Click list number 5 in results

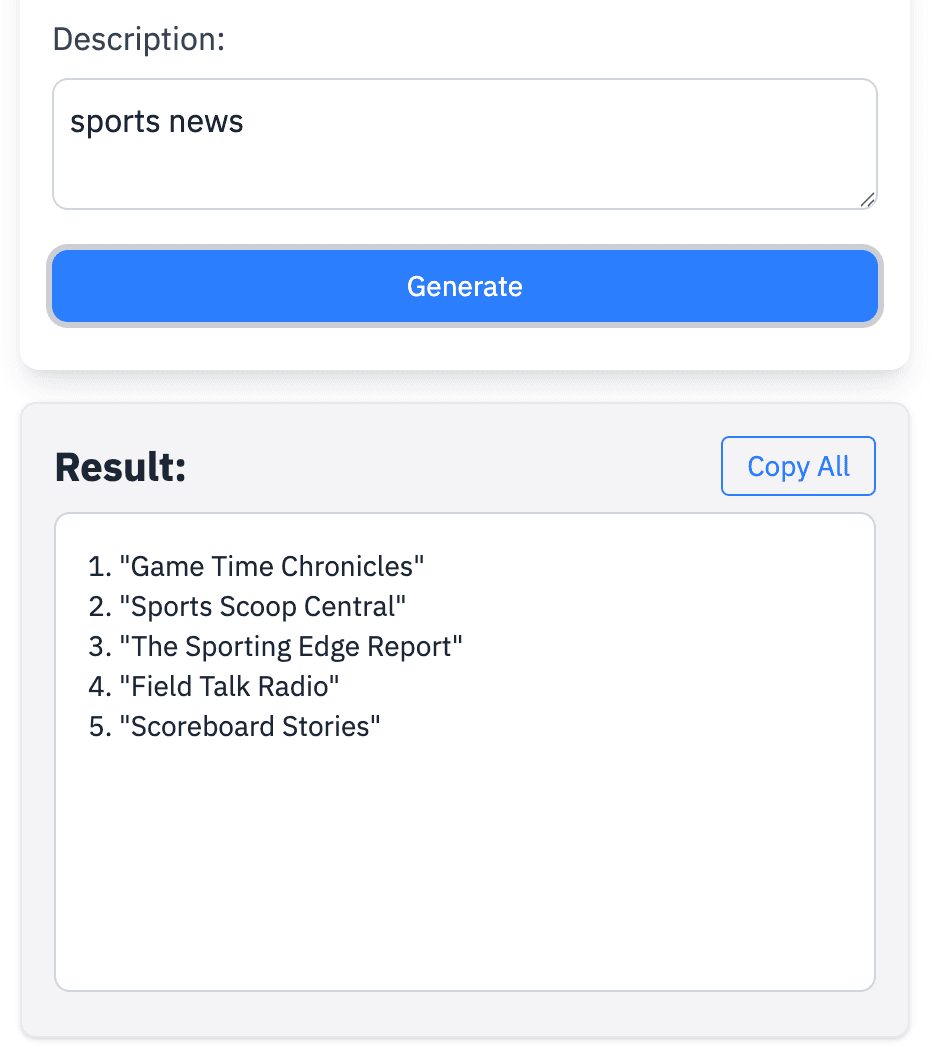[100, 727]
